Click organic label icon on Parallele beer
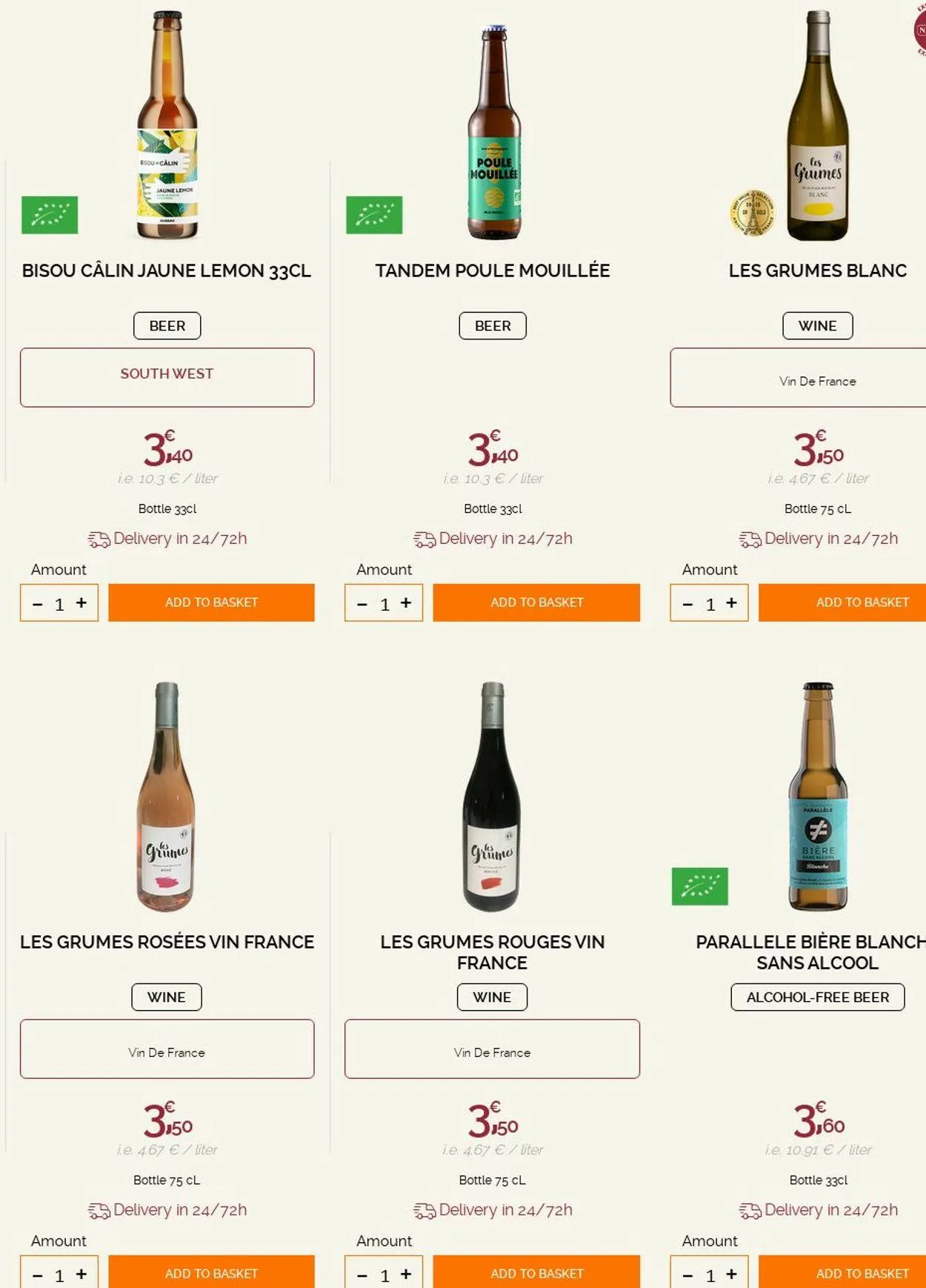The image size is (926, 1288). (x=699, y=886)
